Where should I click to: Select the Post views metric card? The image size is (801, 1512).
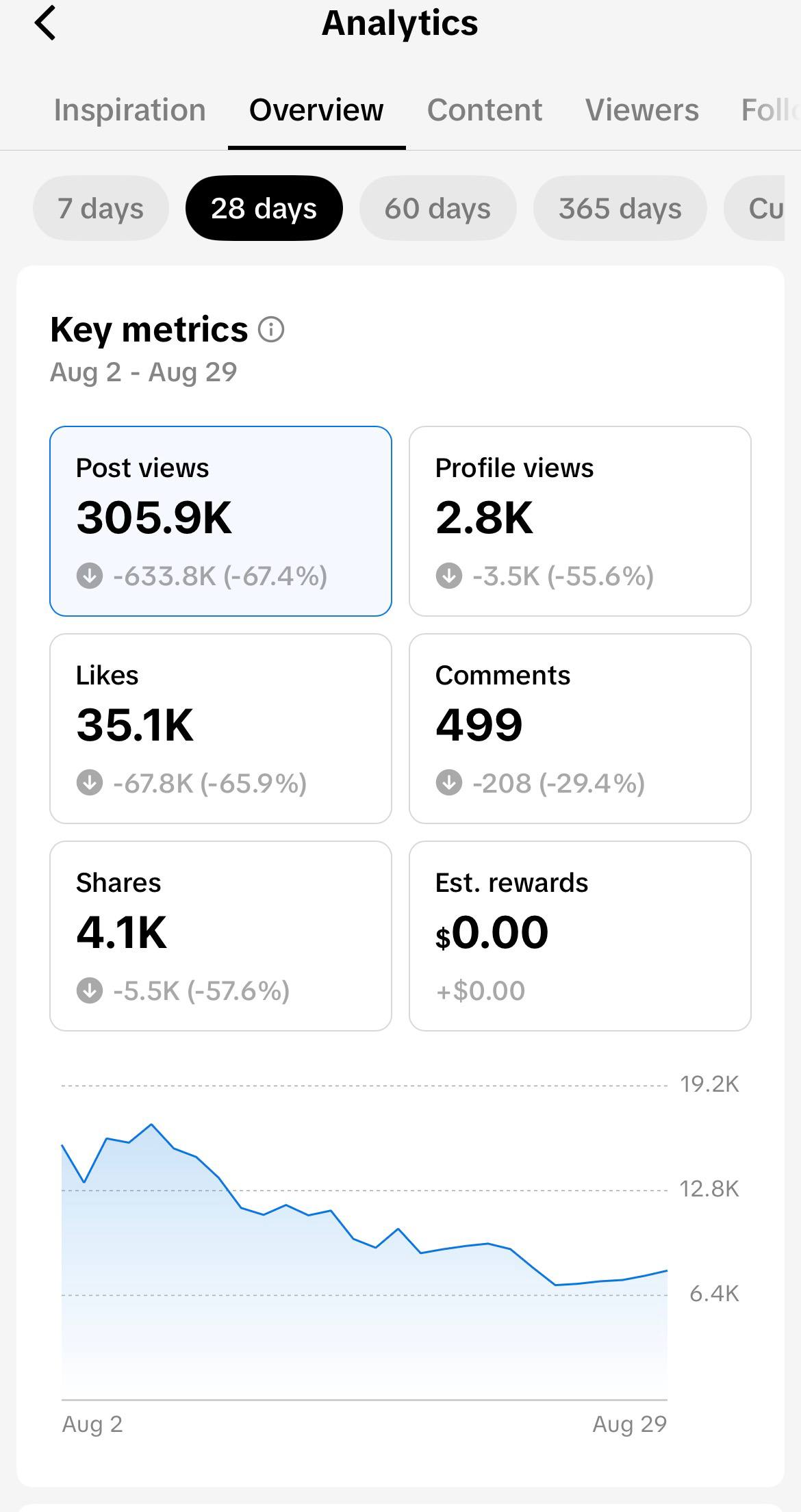pos(220,521)
